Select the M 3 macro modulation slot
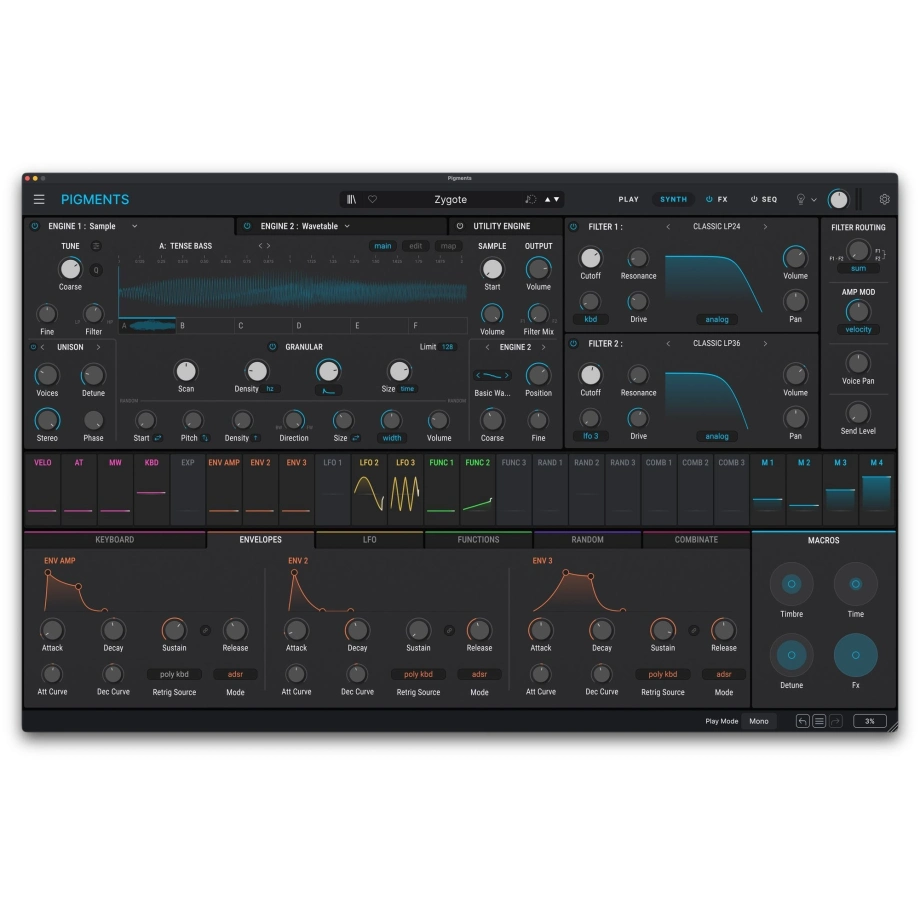This screenshot has height=920, width=920. coord(840,489)
